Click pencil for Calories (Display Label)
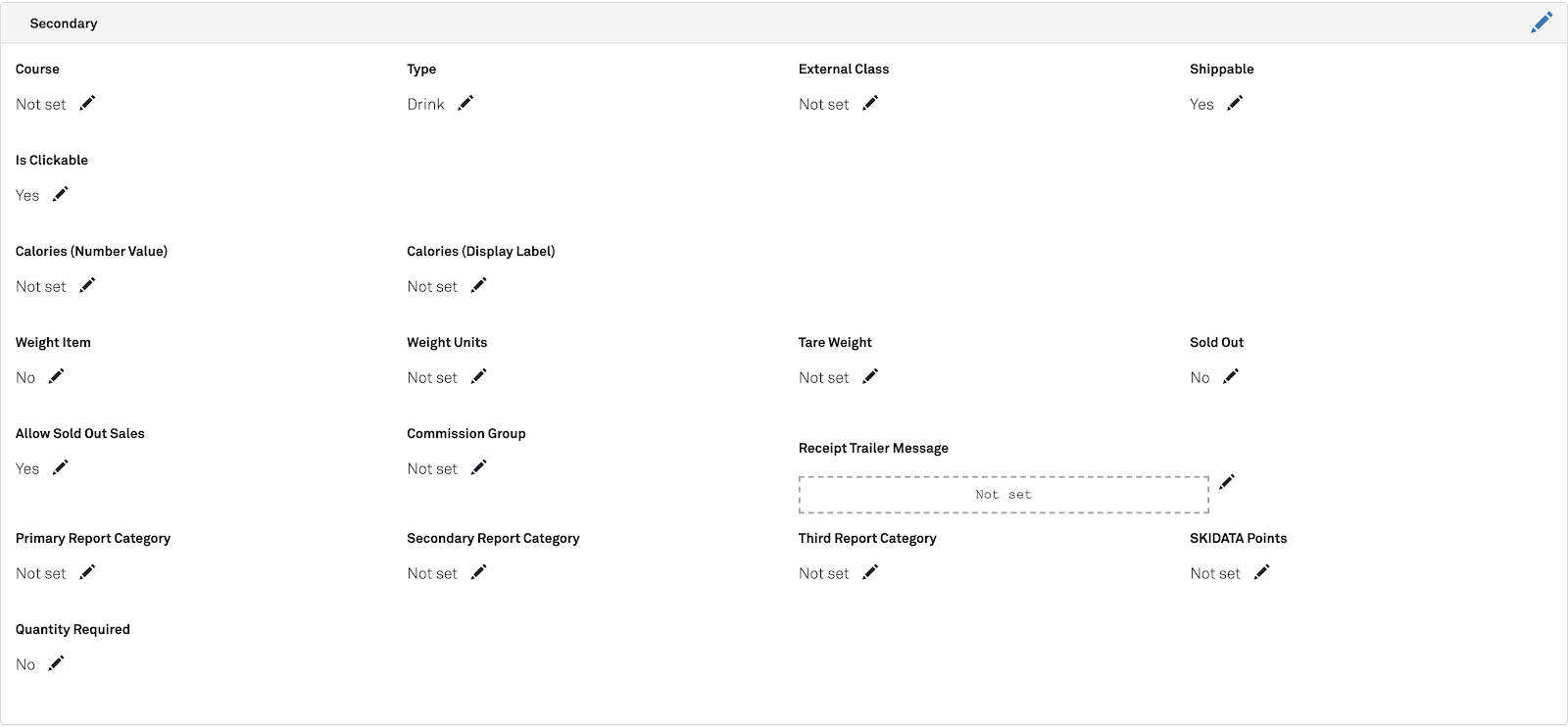Image resolution: width=1568 pixels, height=727 pixels. (478, 285)
